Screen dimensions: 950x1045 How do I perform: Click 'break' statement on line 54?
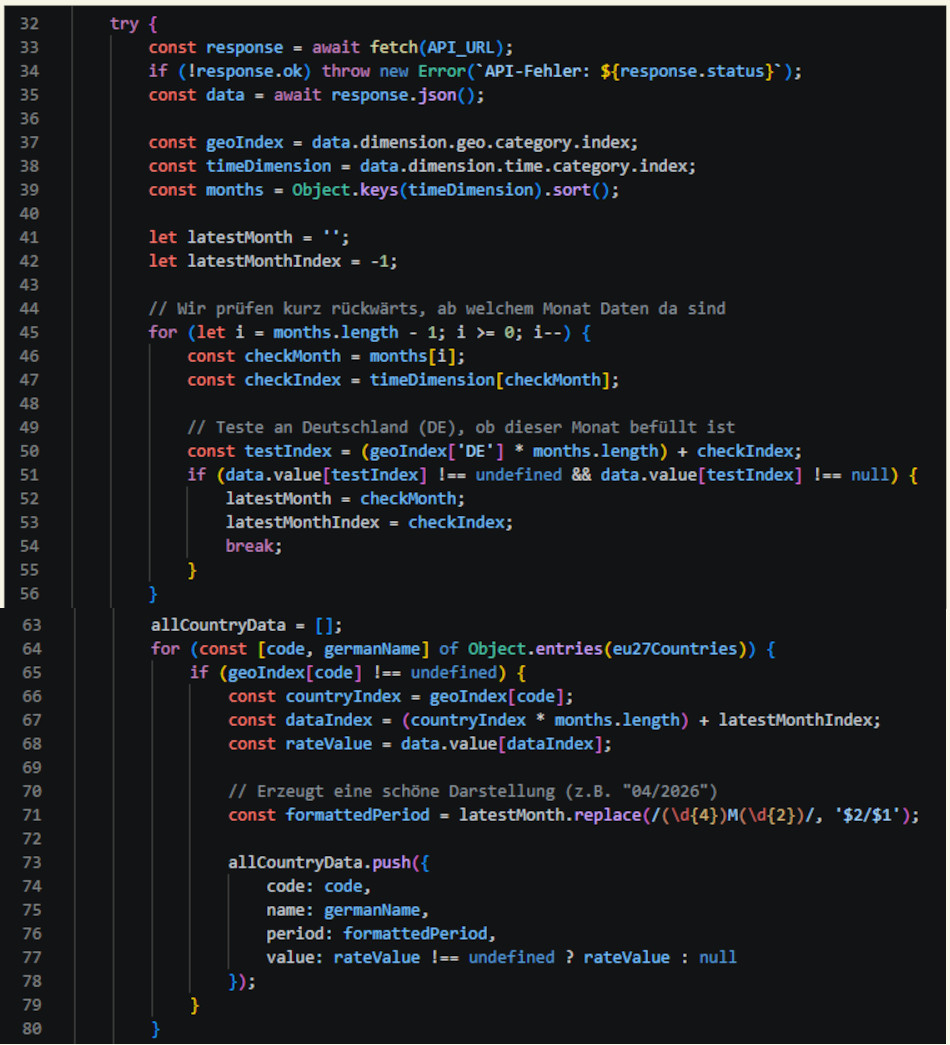pos(249,546)
